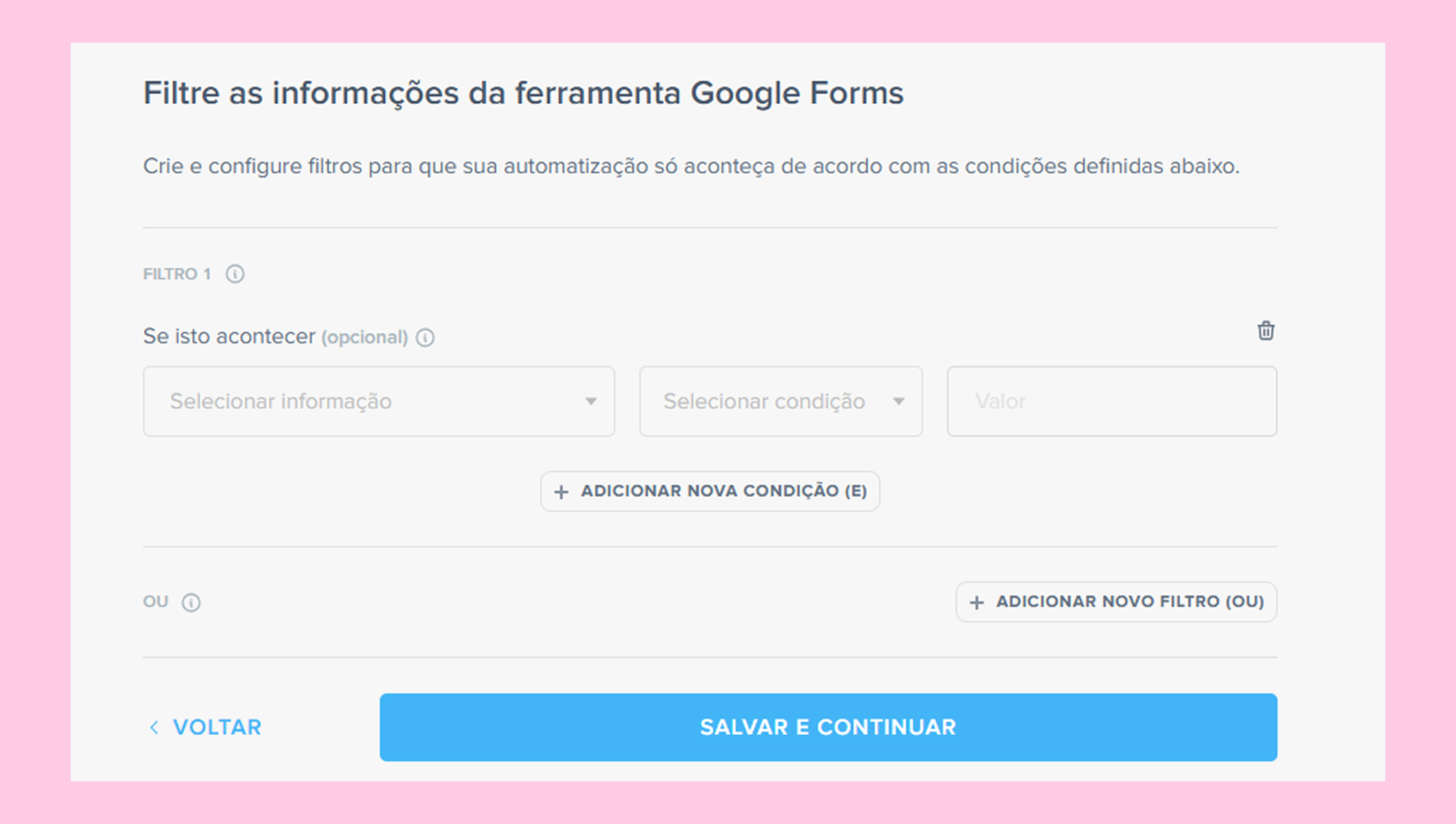Click the arrow of the Selecionar informação field
Image resolution: width=1456 pixels, height=824 pixels.
(591, 401)
